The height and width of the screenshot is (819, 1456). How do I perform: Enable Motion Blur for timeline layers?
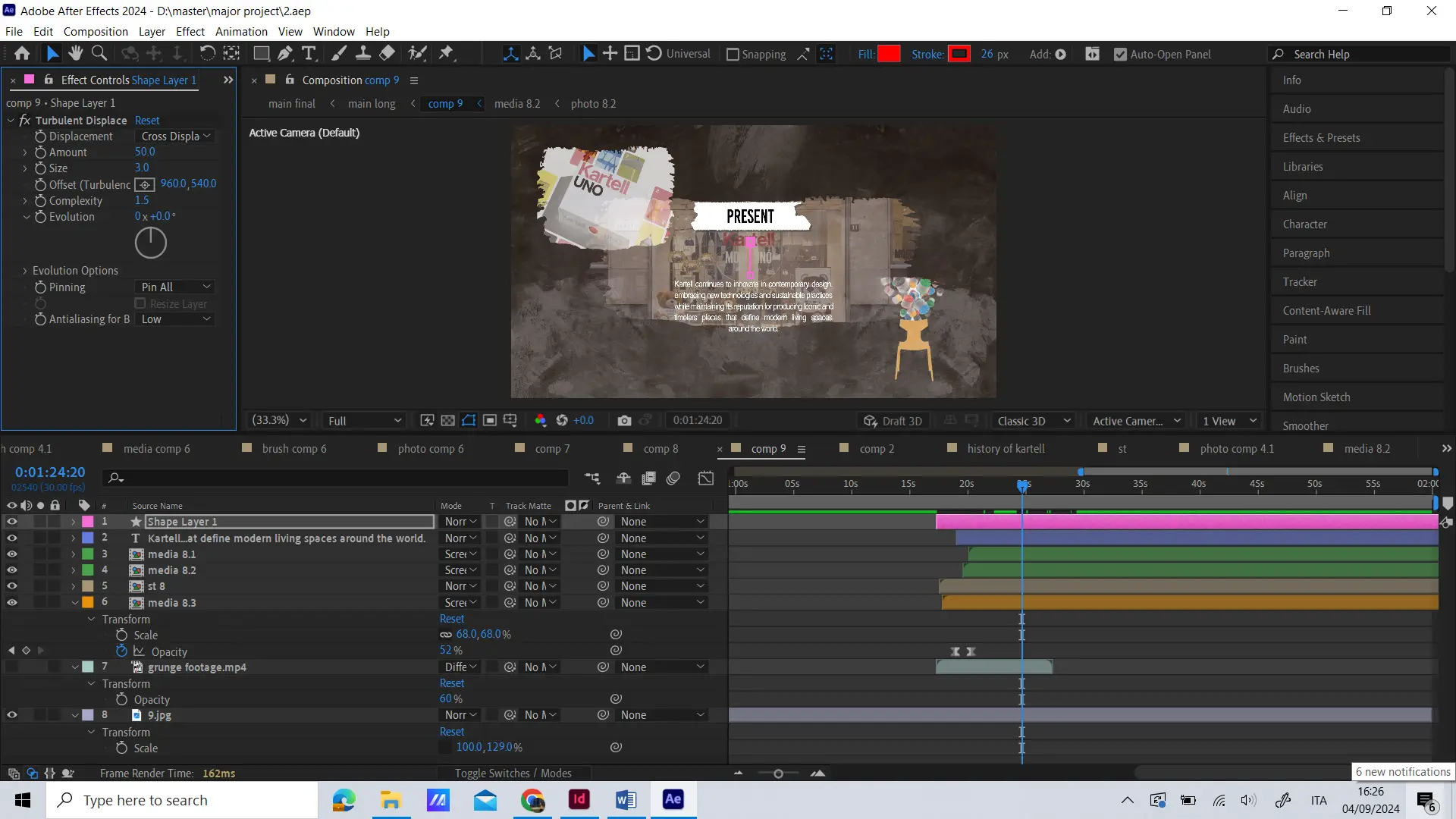(673, 478)
